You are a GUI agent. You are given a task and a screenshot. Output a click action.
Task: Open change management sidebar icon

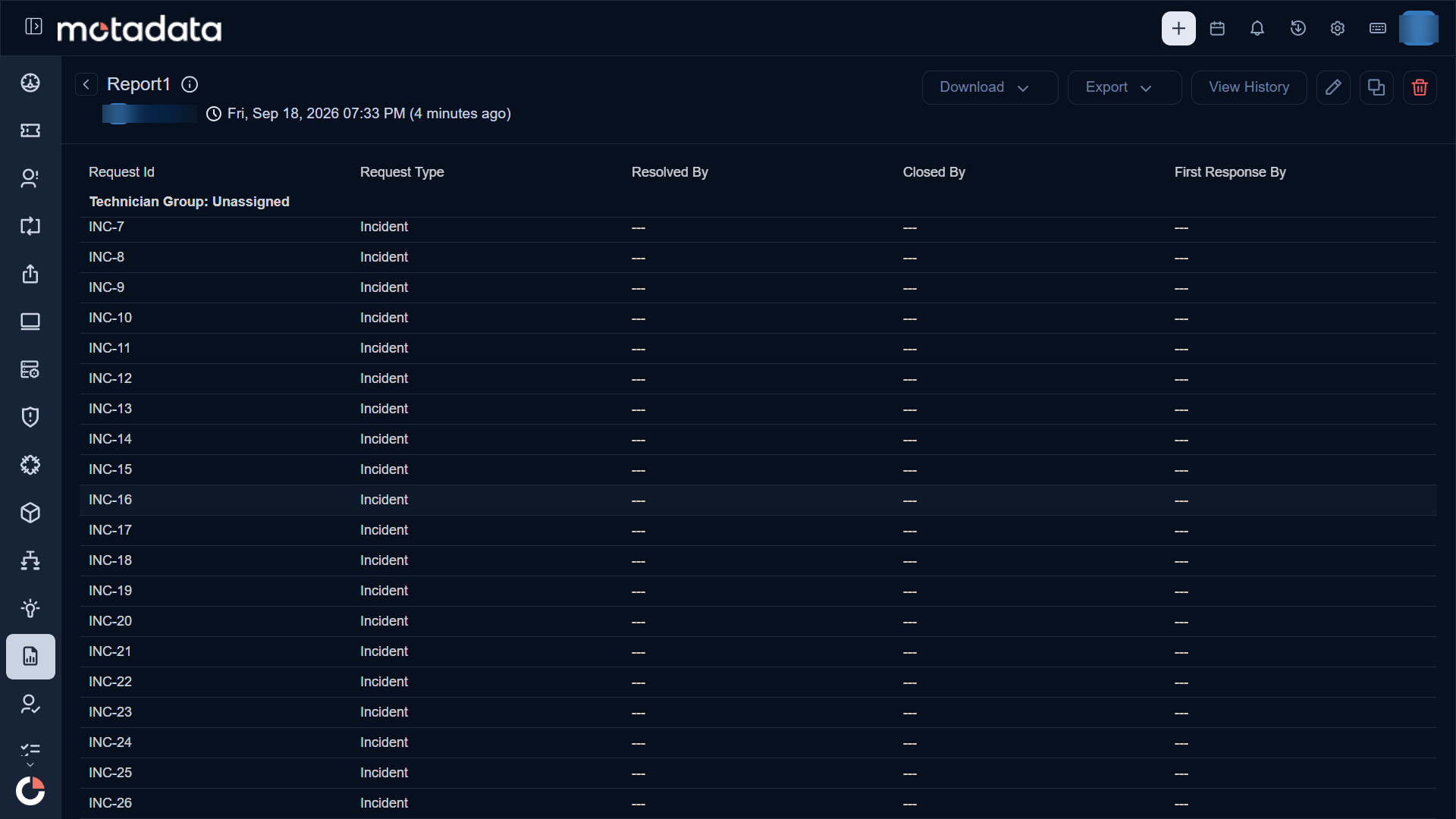click(x=30, y=226)
